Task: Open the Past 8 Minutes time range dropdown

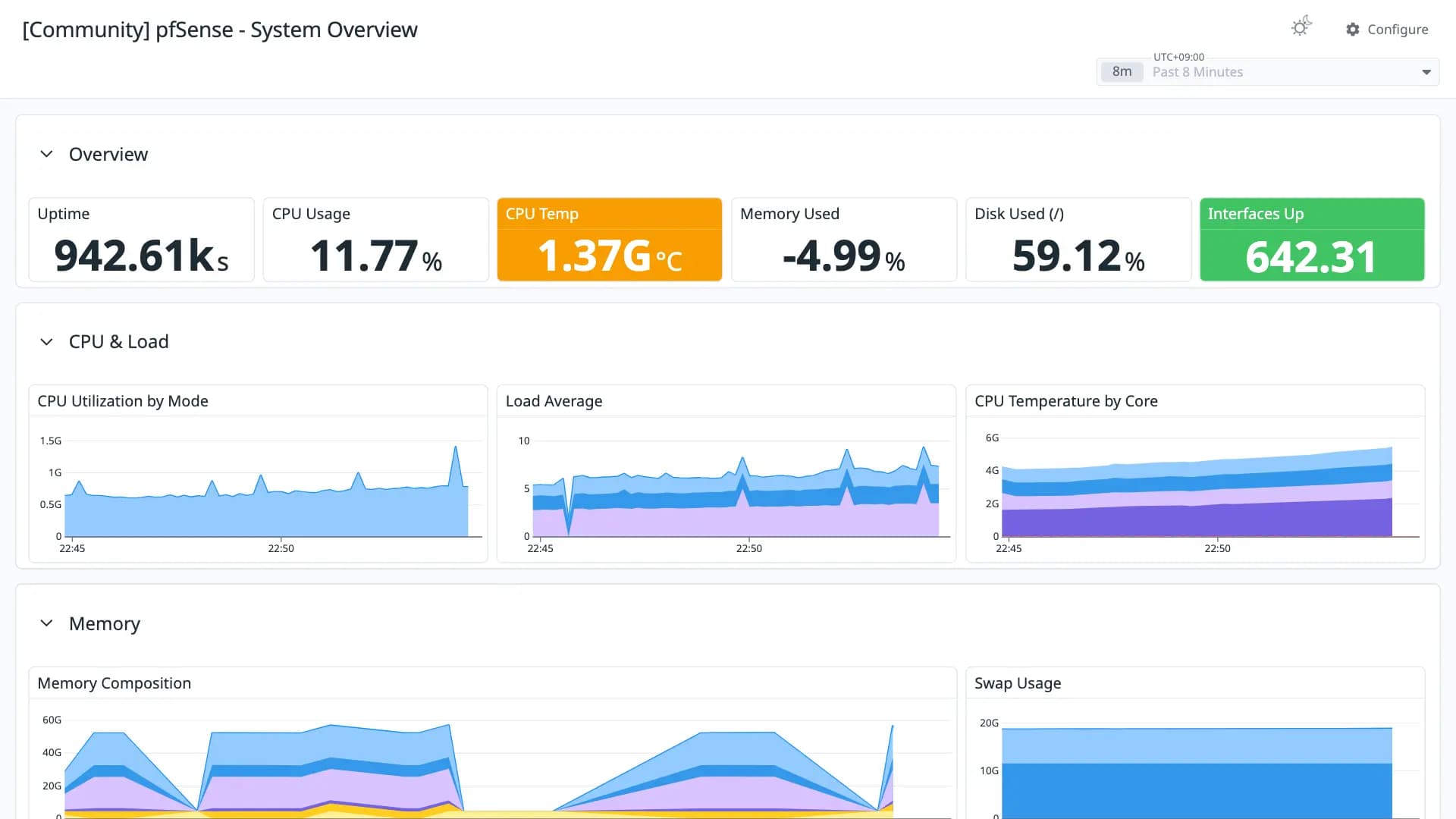Action: [x=1268, y=72]
